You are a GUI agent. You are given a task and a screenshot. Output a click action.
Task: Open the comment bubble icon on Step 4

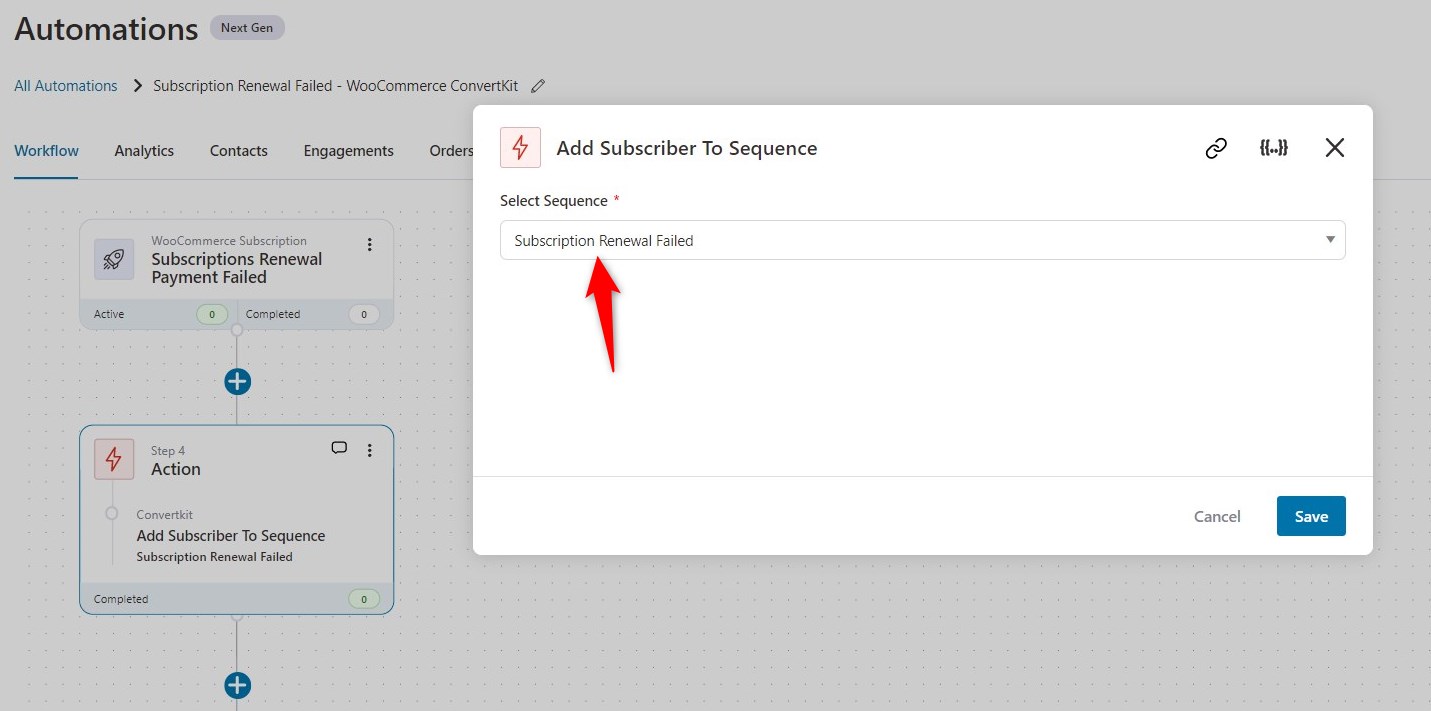tap(339, 448)
